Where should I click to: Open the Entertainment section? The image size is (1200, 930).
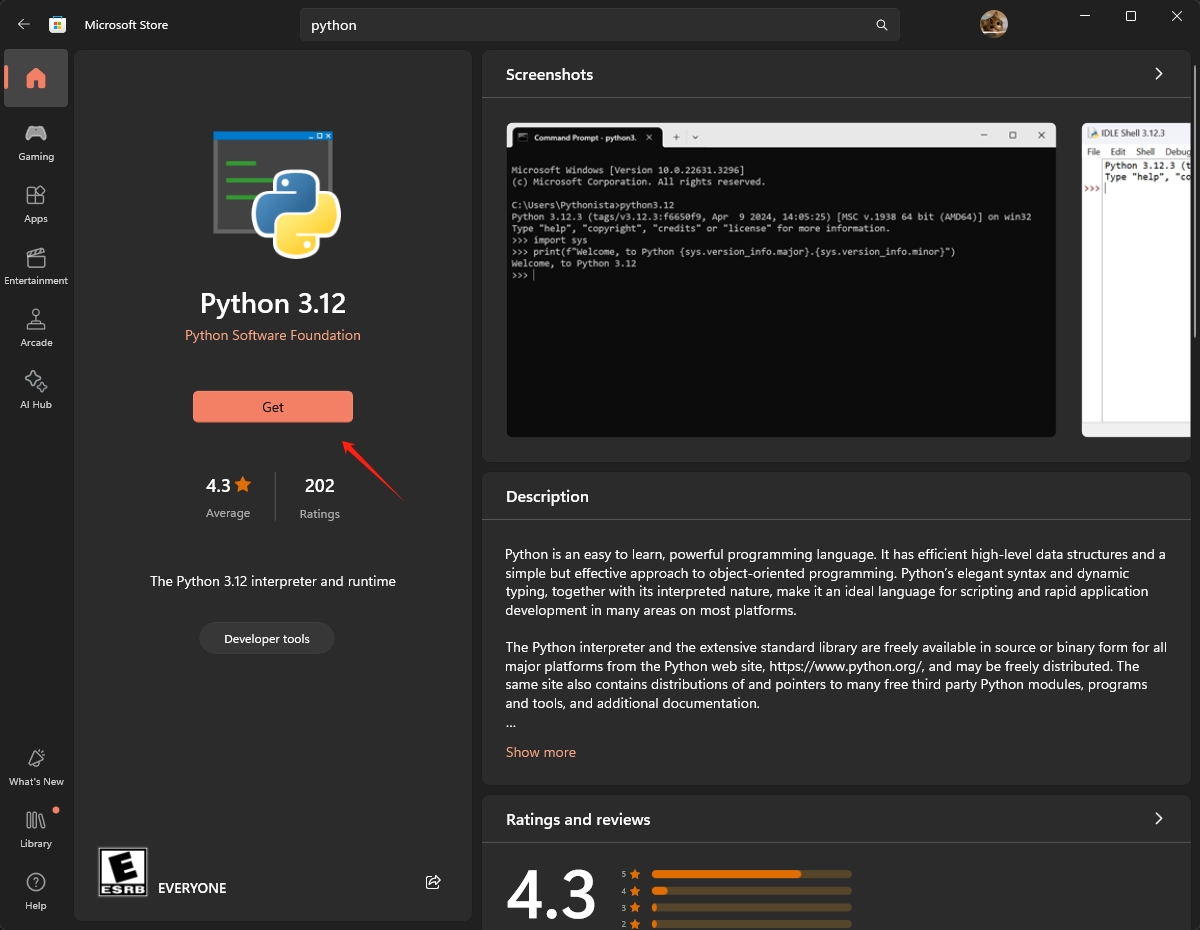pos(36,266)
